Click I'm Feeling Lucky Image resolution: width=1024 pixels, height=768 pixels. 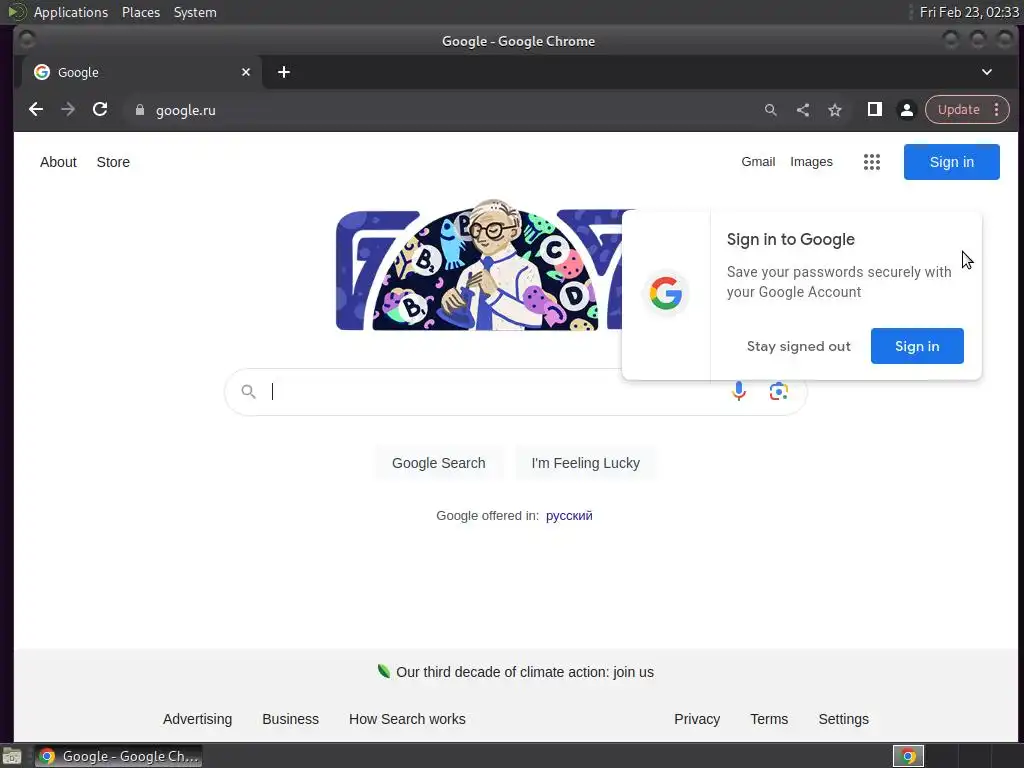pos(585,463)
